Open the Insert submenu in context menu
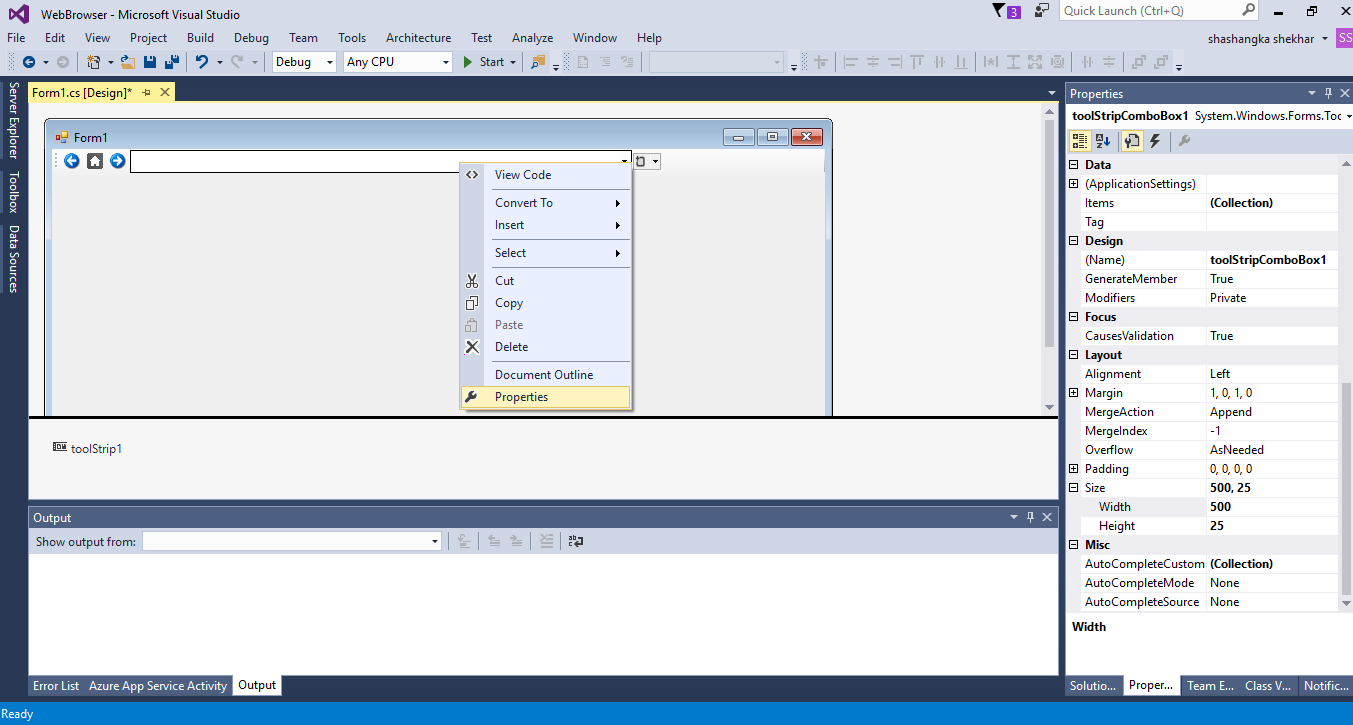1353x725 pixels. [545, 225]
